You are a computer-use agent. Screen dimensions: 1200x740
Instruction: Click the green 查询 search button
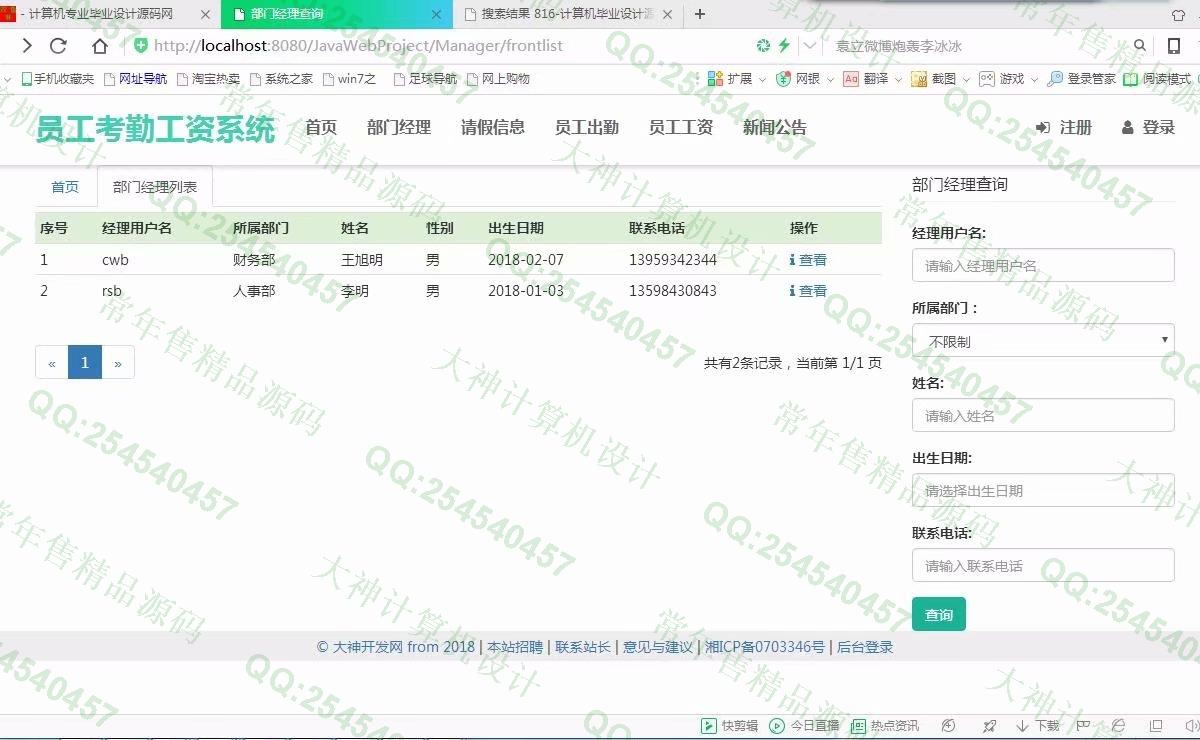pos(938,614)
